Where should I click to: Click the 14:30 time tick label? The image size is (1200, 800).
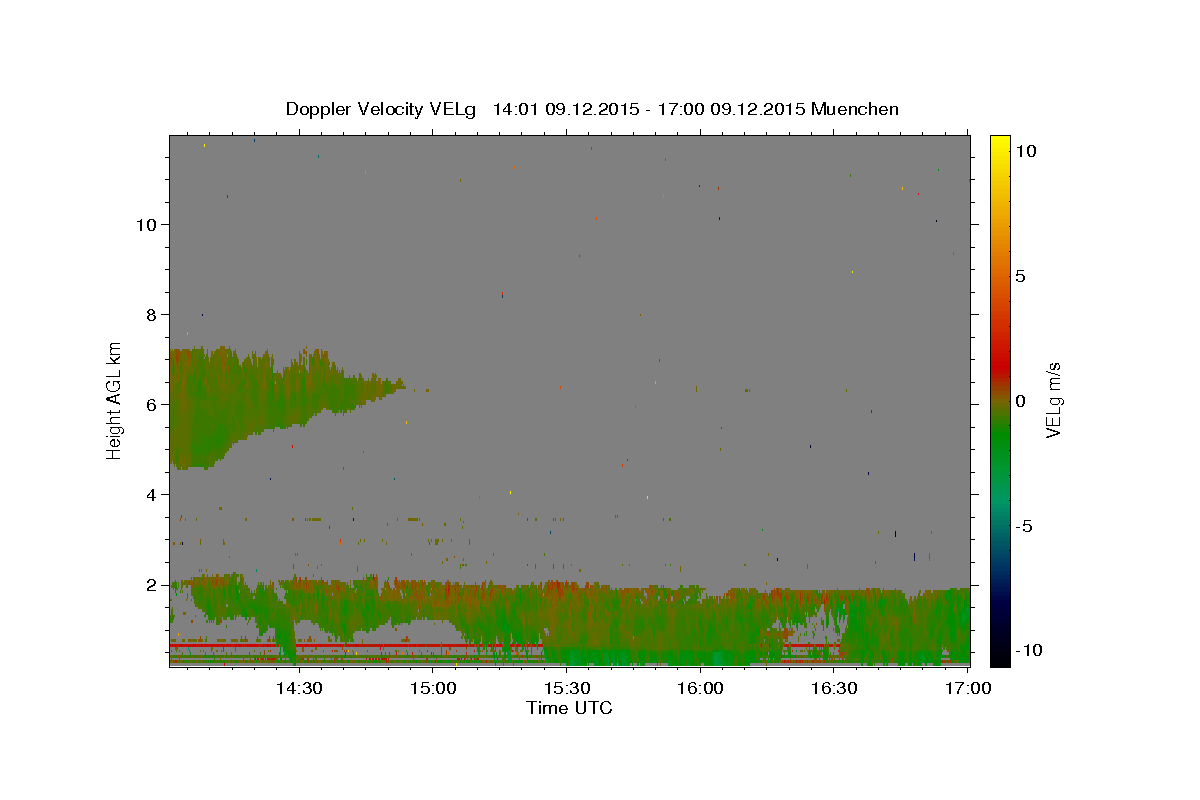298,688
